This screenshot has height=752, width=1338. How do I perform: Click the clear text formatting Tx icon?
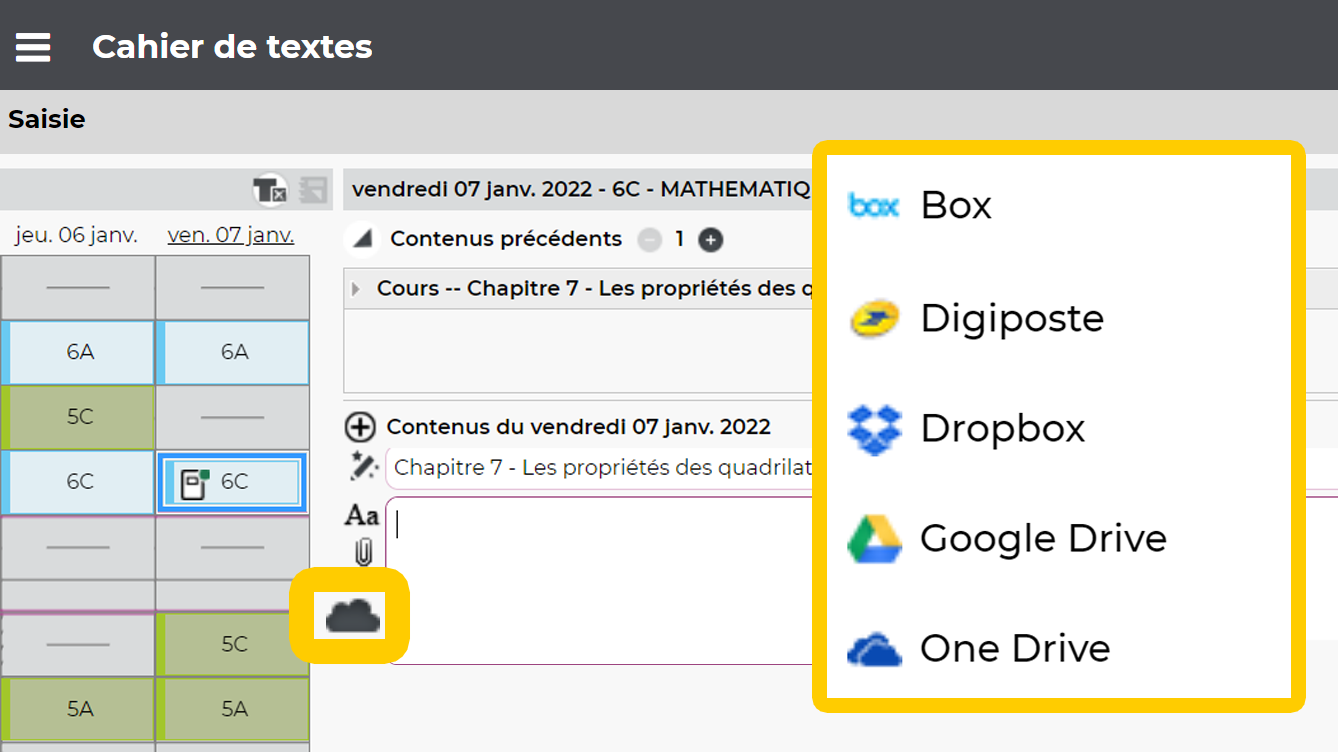click(269, 189)
